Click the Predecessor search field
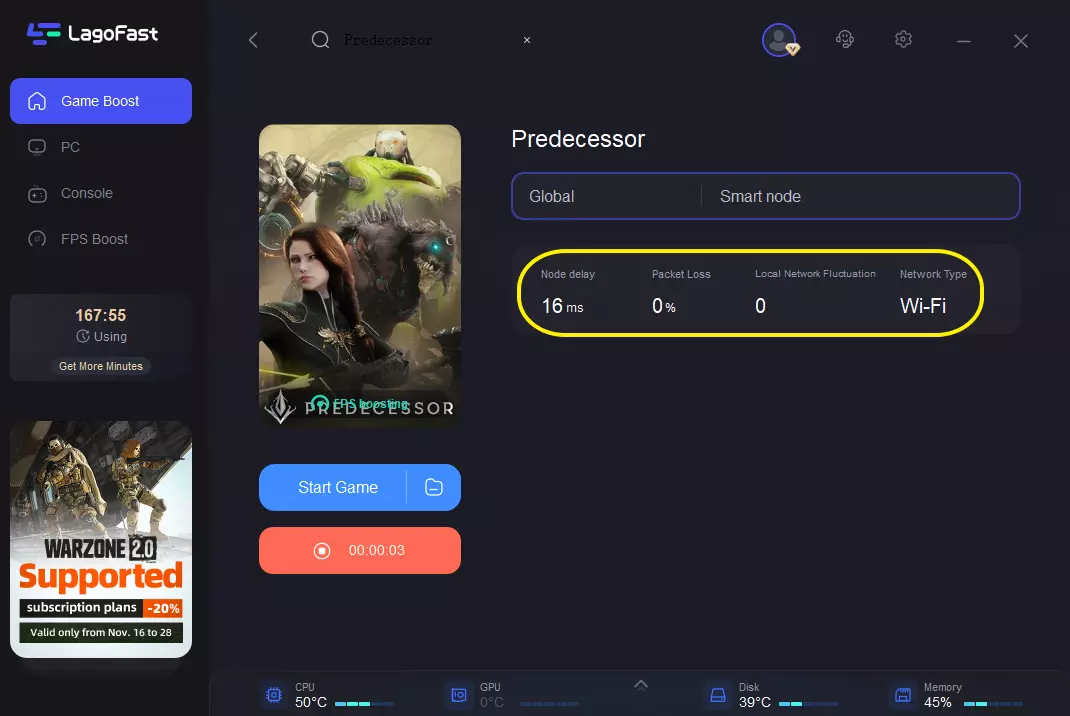Screen dimensions: 1070x716 click(x=423, y=40)
